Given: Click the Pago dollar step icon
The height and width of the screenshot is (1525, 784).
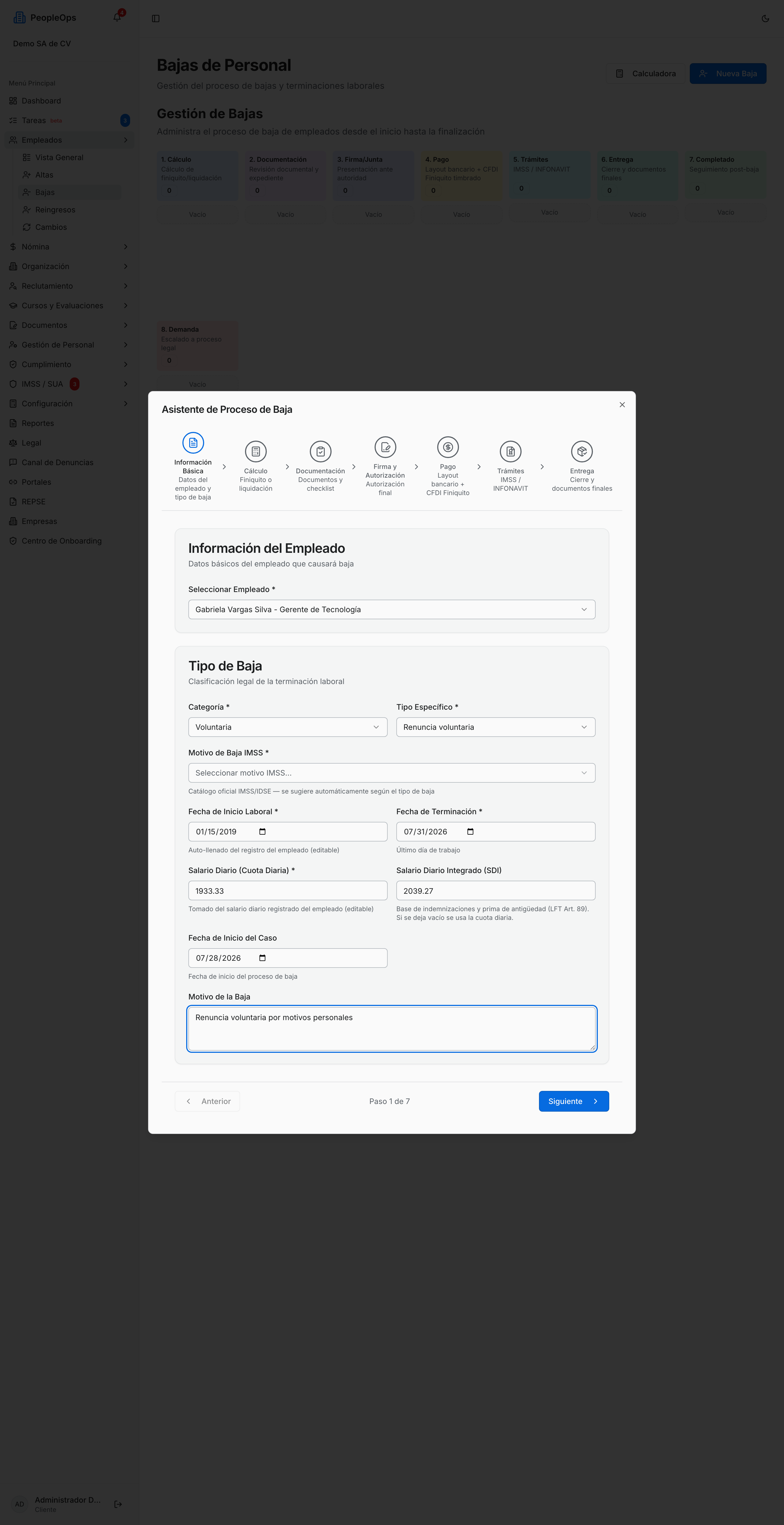Looking at the screenshot, I should pos(448,447).
